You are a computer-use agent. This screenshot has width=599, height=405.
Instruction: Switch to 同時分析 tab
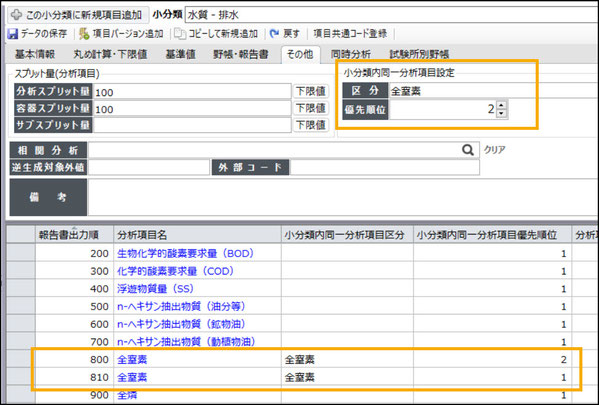351,54
